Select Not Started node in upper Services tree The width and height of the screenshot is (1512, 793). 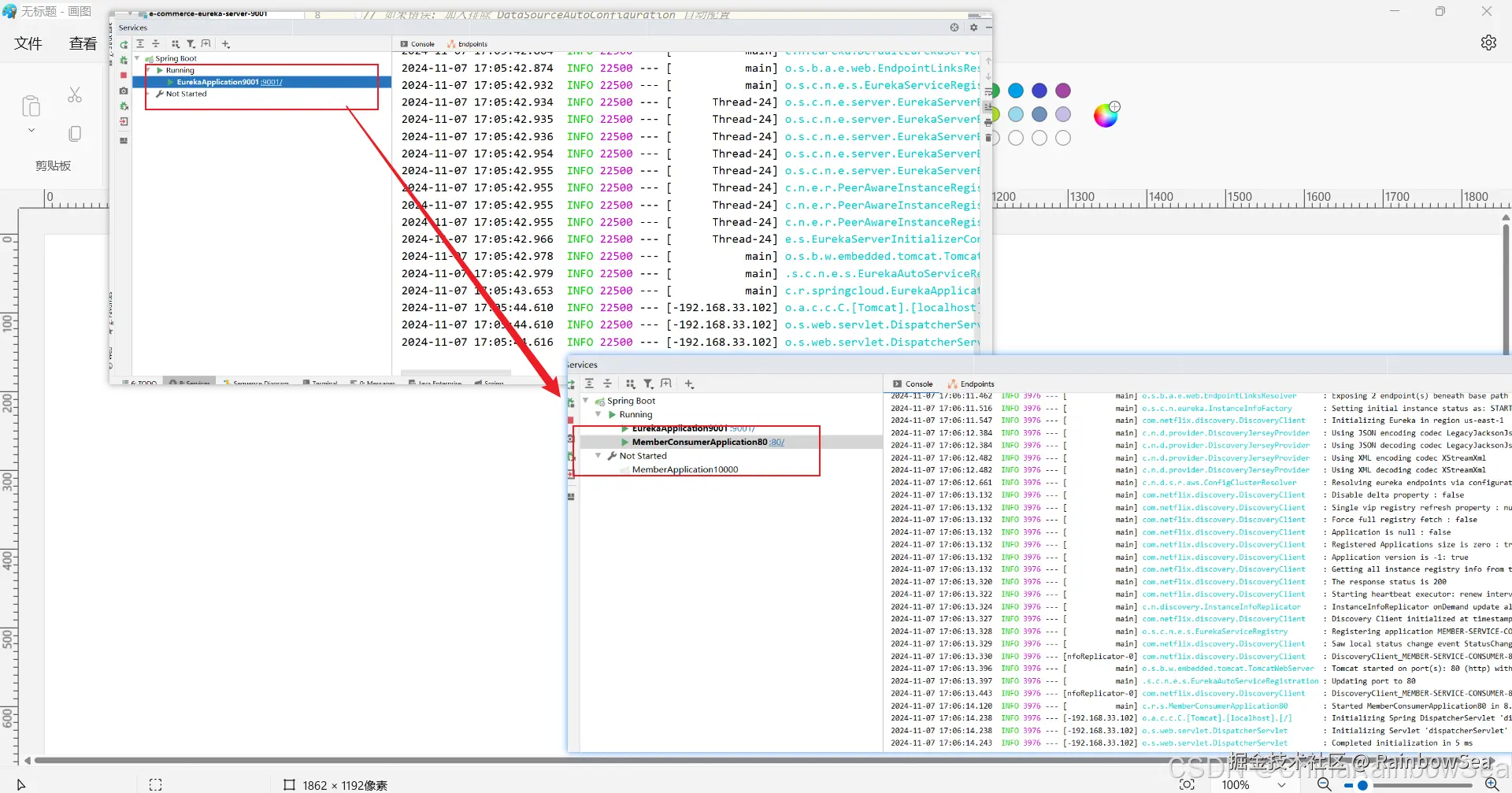[186, 94]
